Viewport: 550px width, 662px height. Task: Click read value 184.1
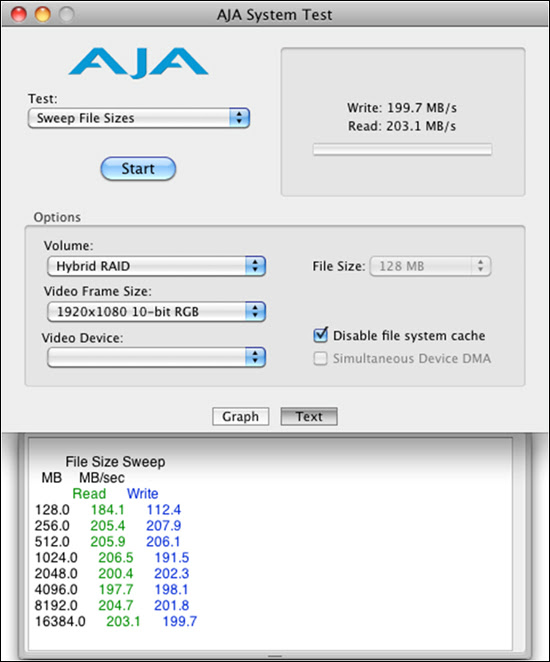[x=108, y=510]
